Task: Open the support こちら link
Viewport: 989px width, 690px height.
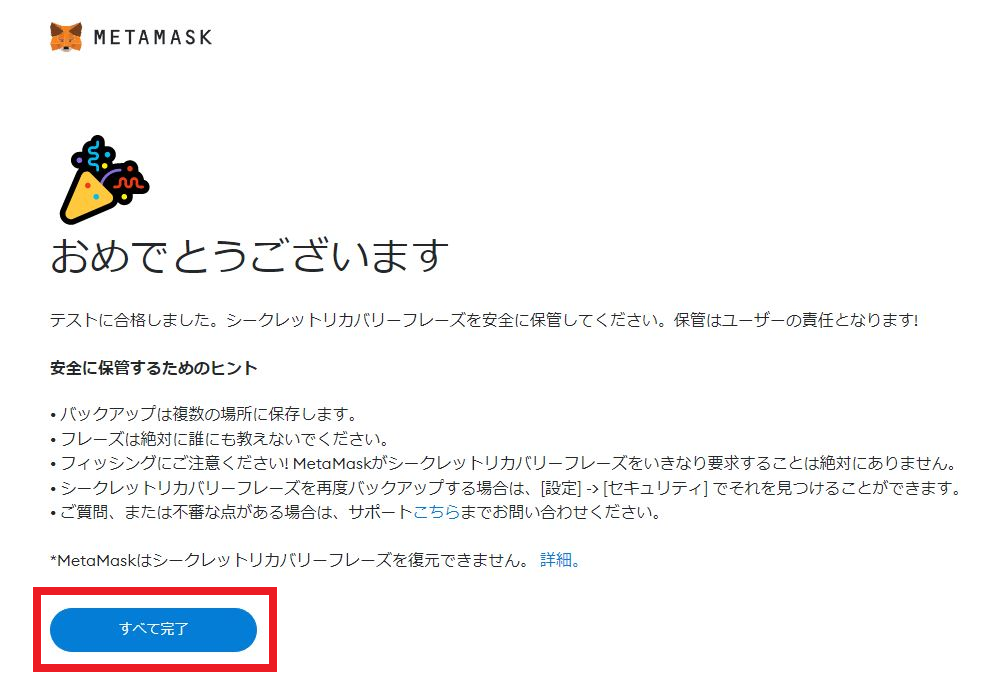Action: pos(436,512)
